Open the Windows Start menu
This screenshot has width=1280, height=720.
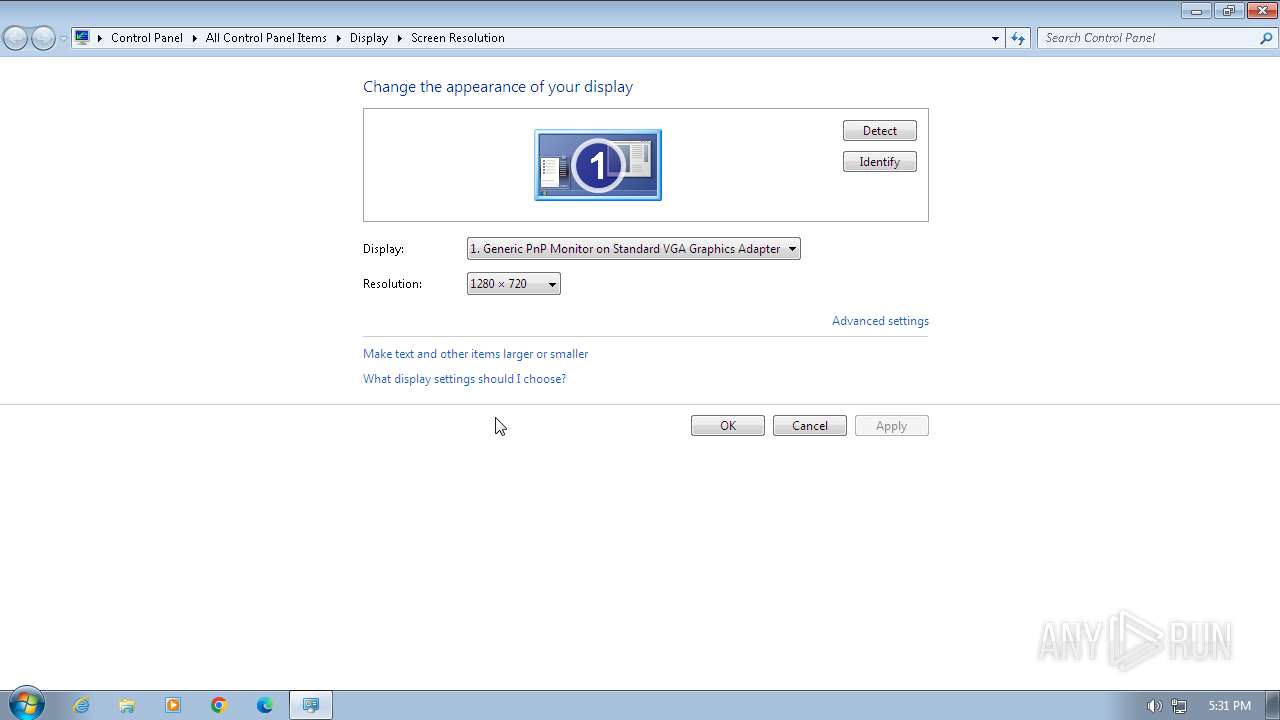pos(27,705)
